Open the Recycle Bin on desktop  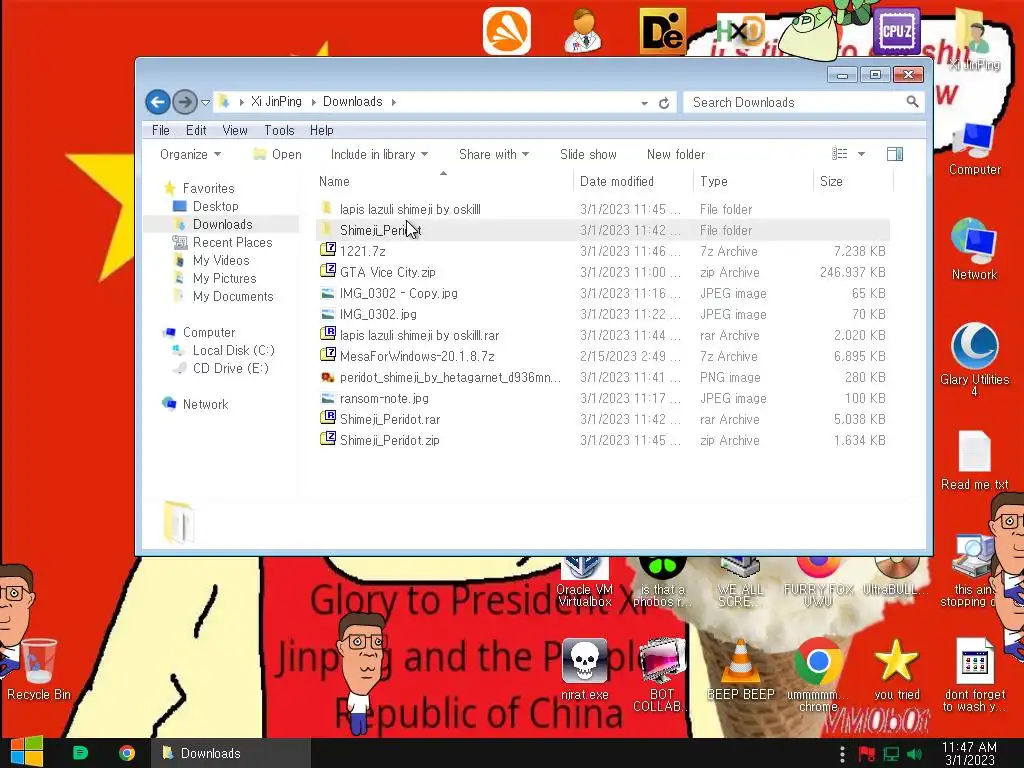(x=39, y=670)
